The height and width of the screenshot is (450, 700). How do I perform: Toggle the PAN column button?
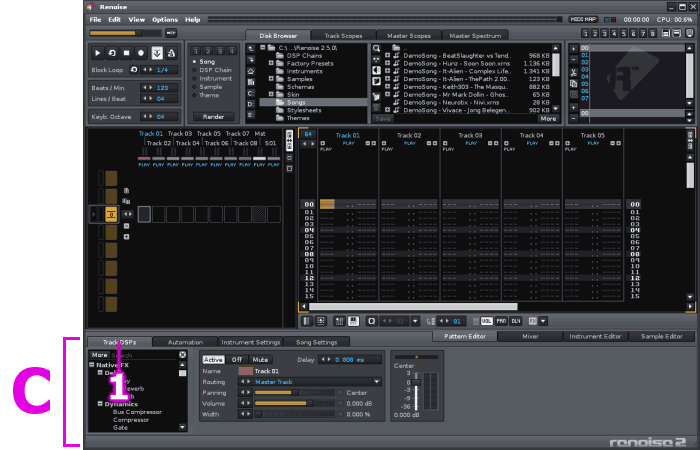coord(501,321)
